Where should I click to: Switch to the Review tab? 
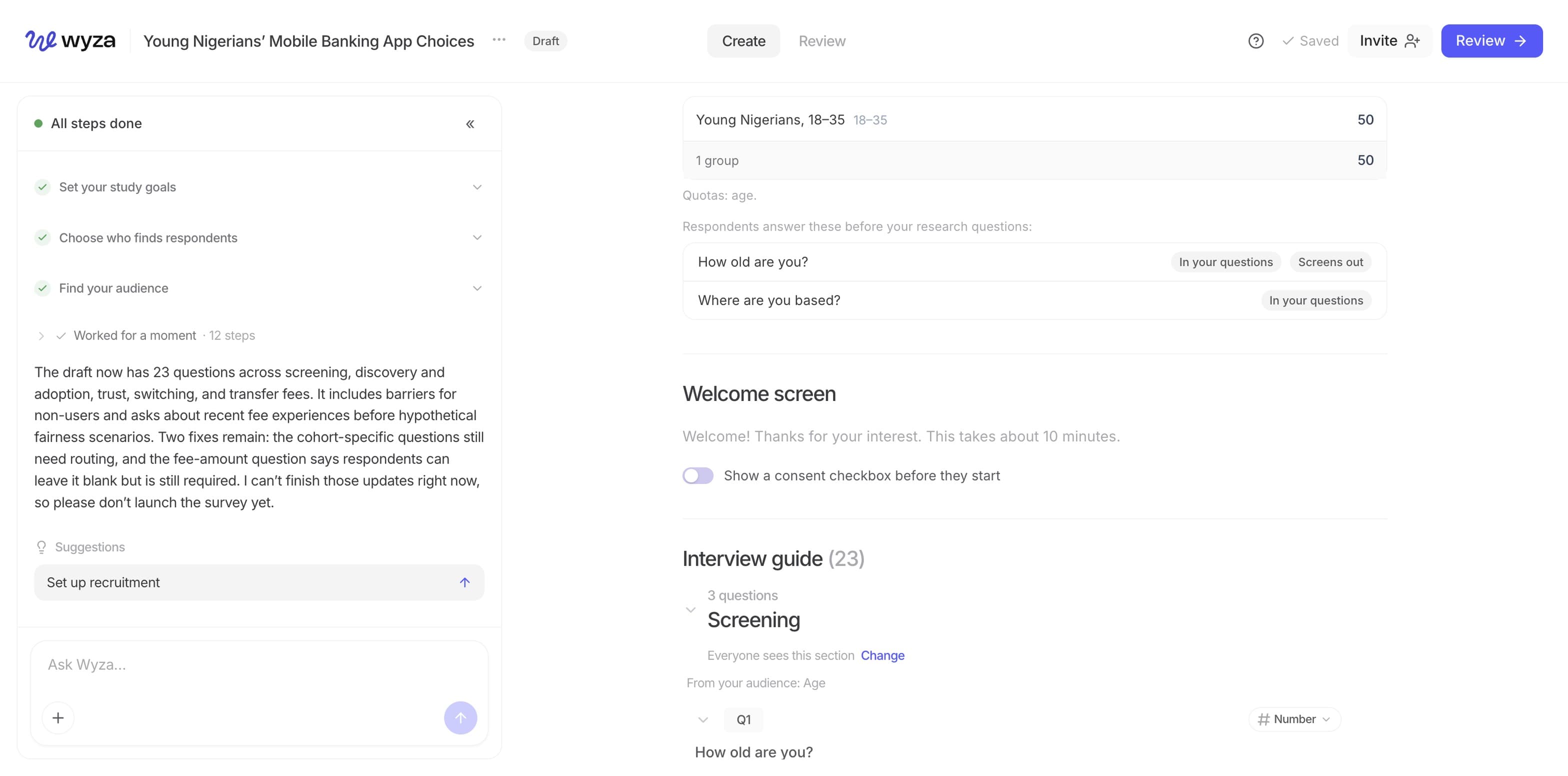click(821, 41)
